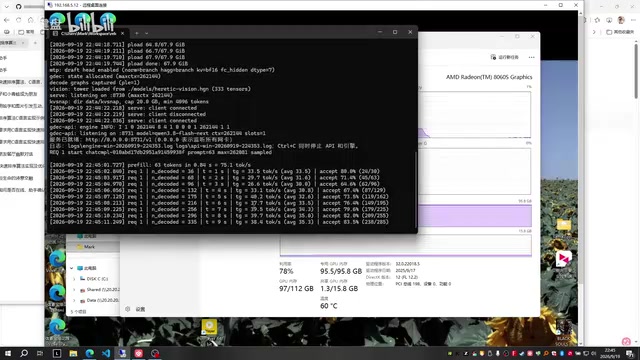640x360 pixels.
Task: Select the terminal tab with Workspace path
Action: point(88,33)
